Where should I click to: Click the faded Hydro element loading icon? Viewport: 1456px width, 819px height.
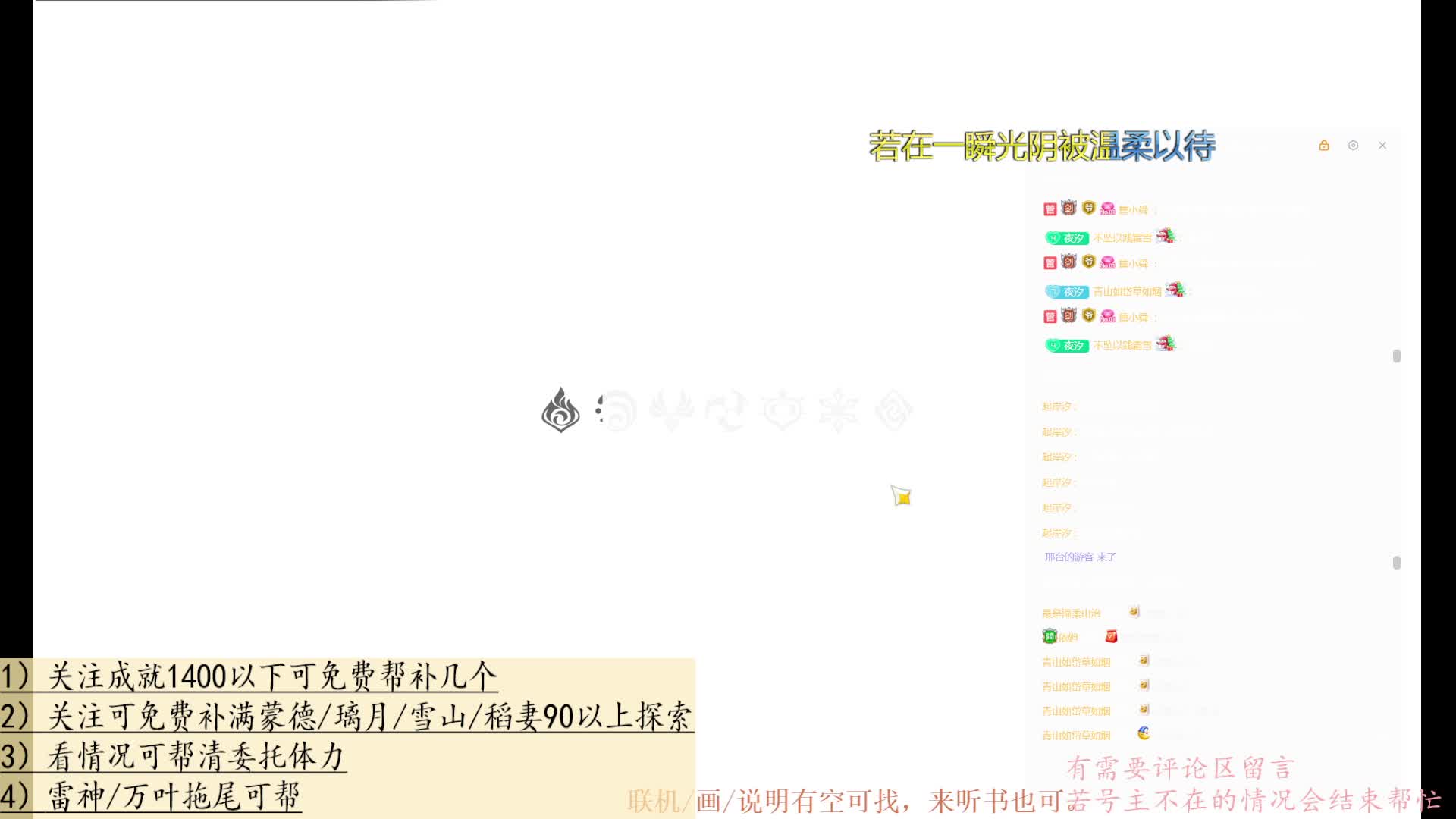point(618,410)
